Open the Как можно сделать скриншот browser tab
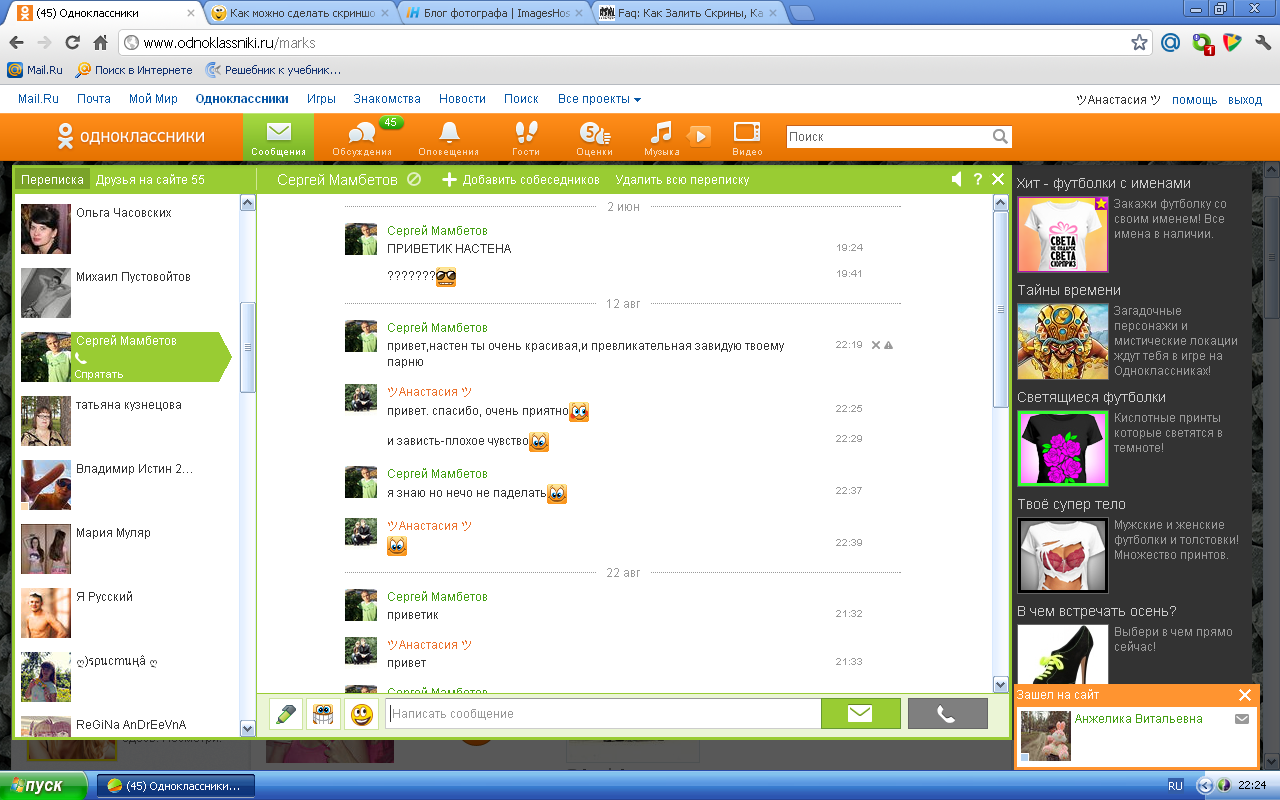 300,13
